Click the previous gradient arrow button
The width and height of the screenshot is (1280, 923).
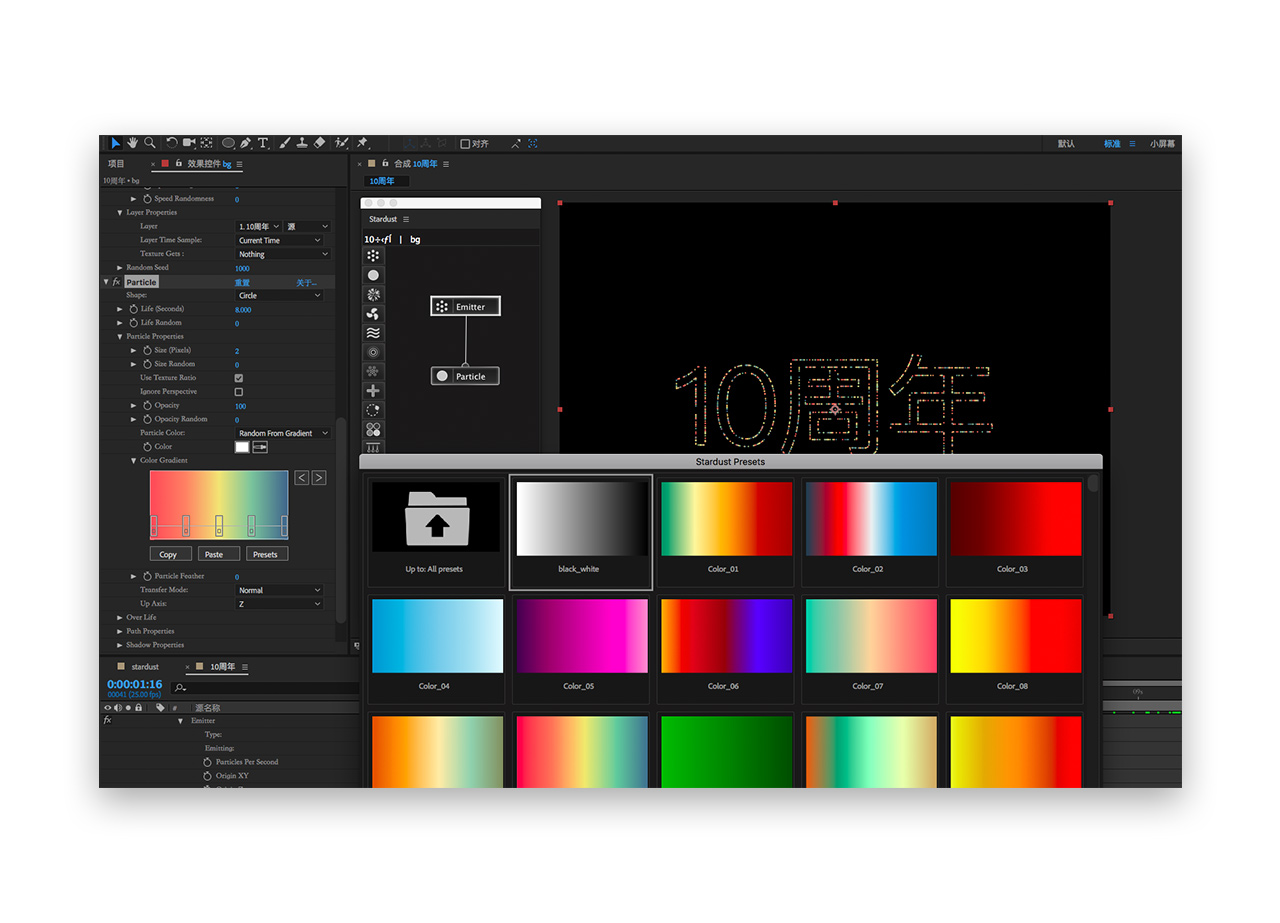click(302, 478)
